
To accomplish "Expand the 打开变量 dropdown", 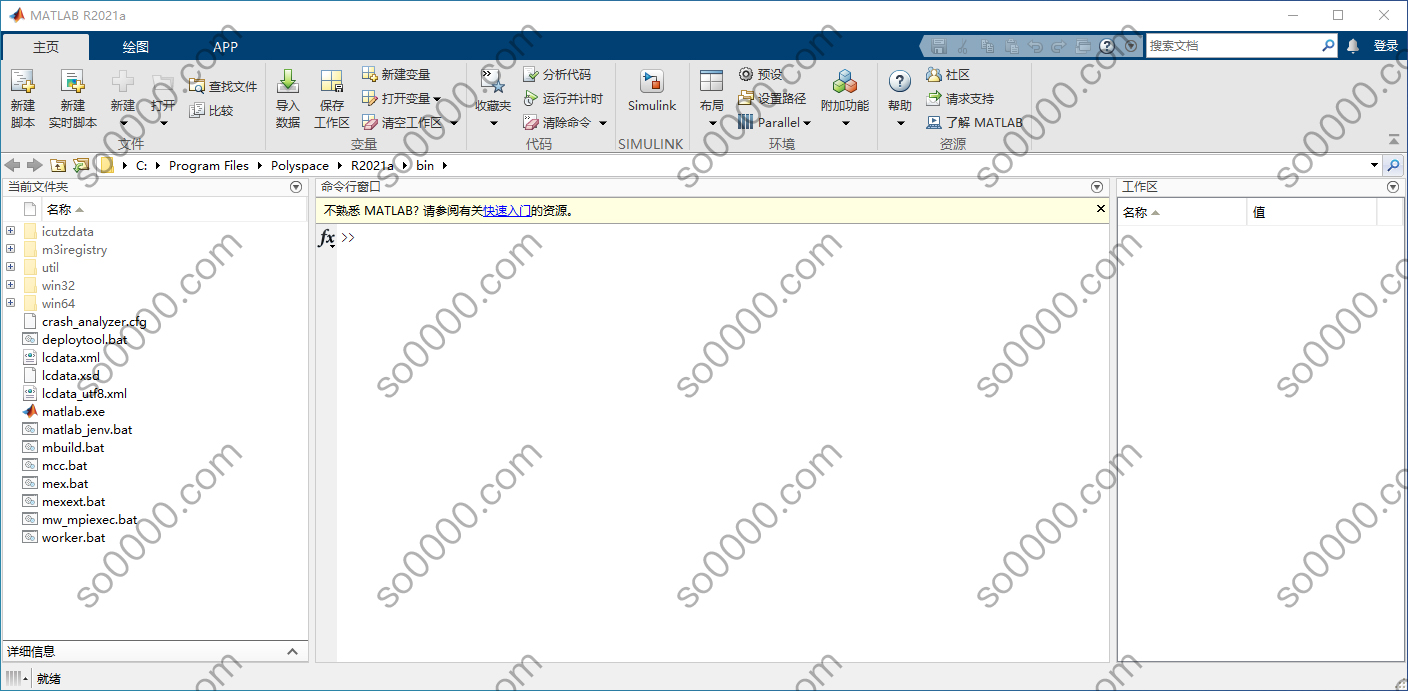I will (x=437, y=99).
